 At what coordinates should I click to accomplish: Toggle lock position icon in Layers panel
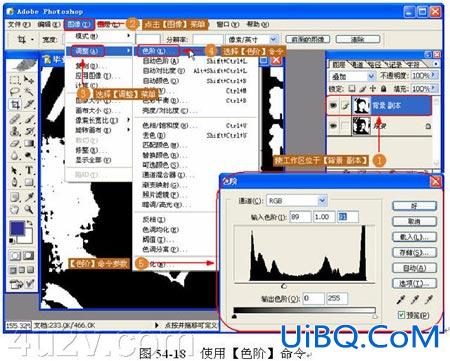pos(373,89)
